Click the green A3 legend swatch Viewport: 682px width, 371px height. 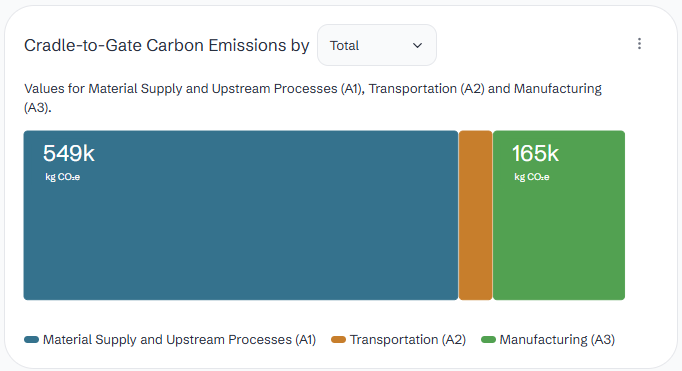click(488, 339)
